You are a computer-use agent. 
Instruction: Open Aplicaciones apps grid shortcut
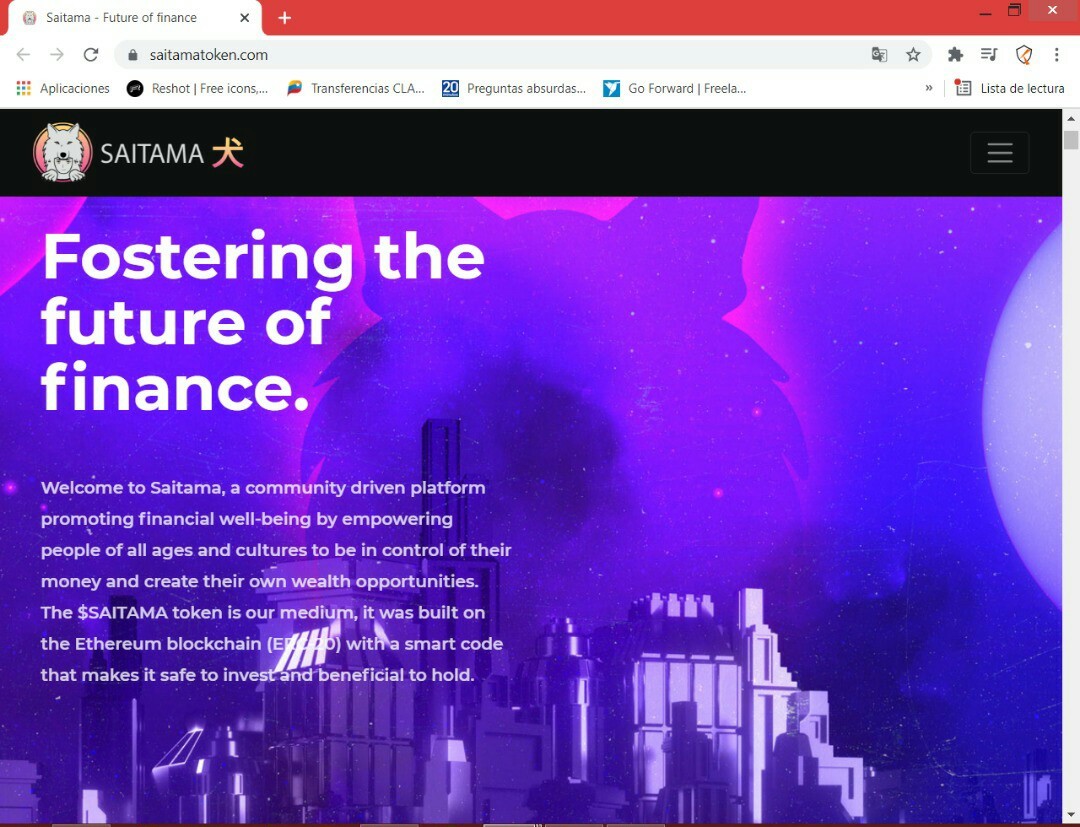click(63, 88)
